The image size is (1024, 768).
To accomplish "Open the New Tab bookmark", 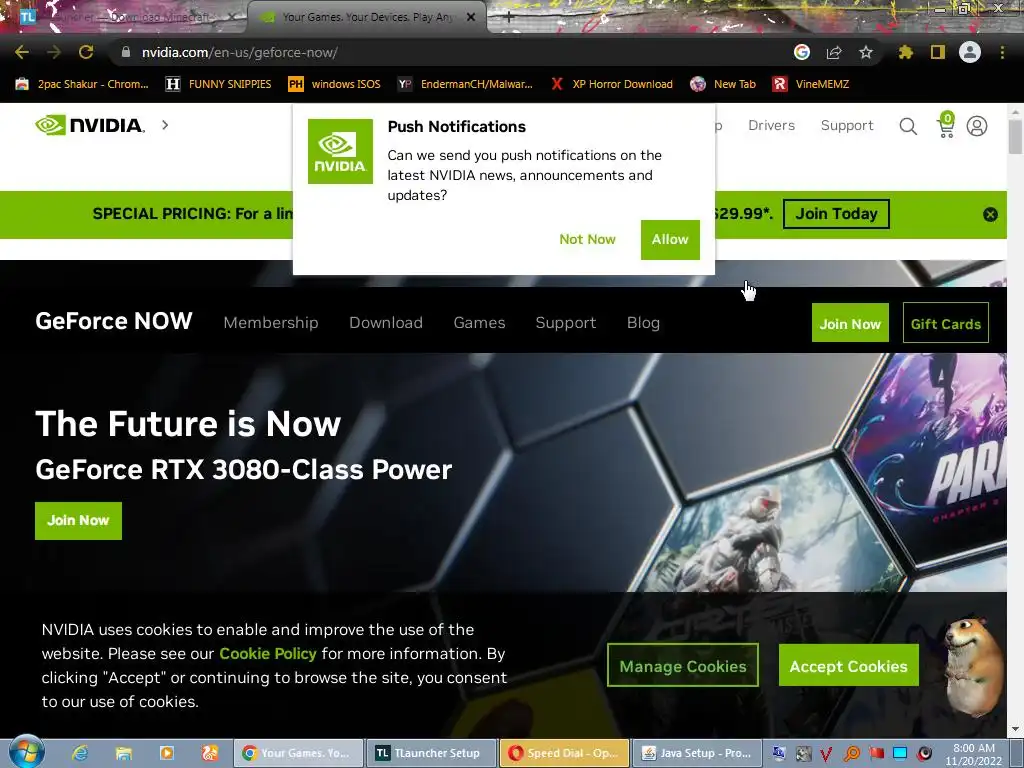I will [724, 84].
